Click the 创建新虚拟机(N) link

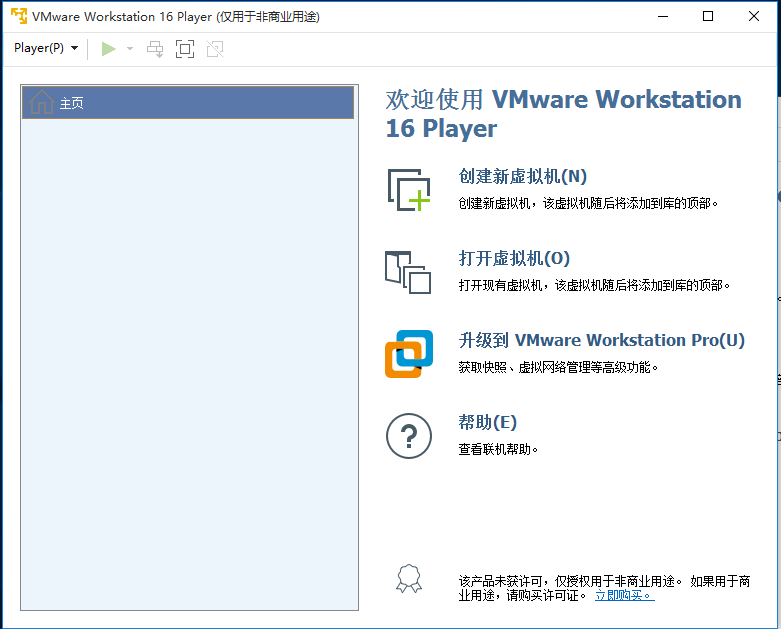click(522, 176)
